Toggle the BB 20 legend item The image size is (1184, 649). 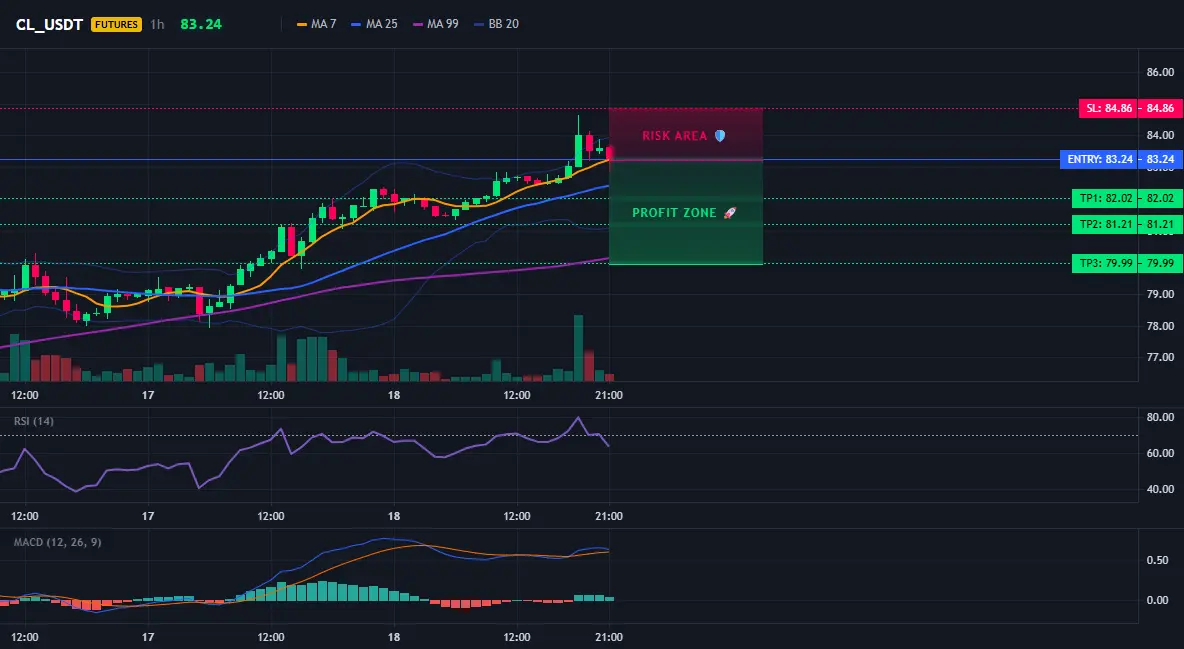[x=496, y=24]
